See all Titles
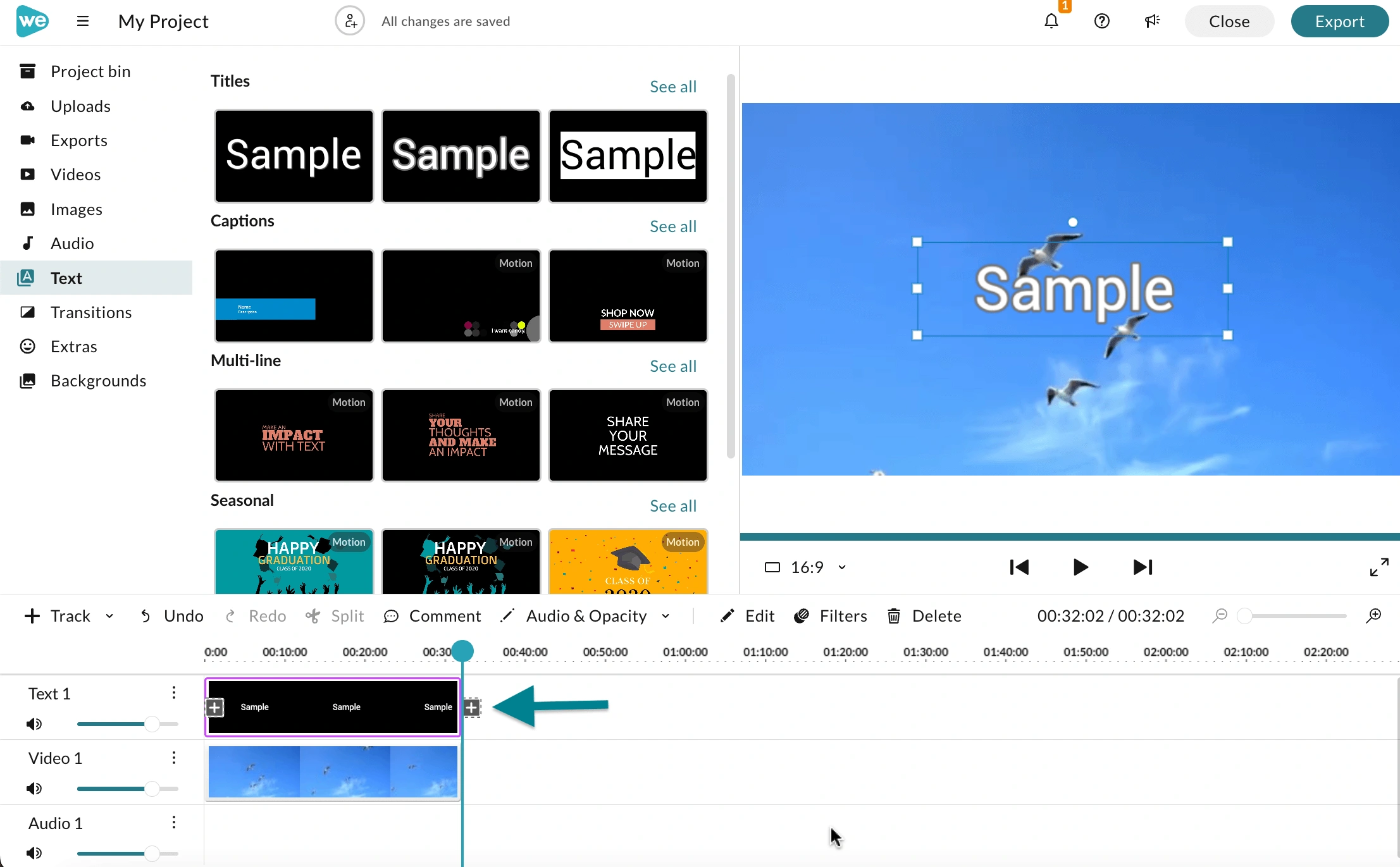Screen dimensions: 1400x867 coord(673,87)
